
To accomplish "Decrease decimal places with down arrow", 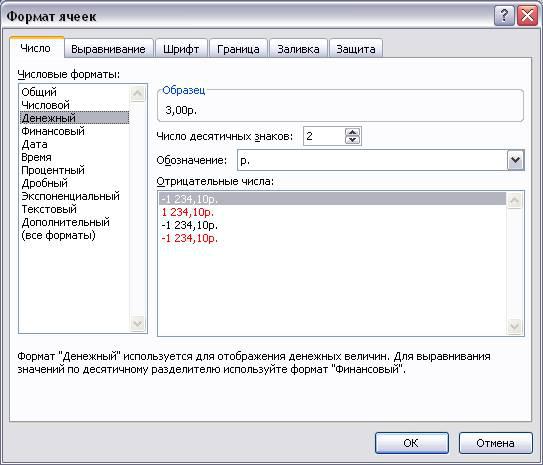I will tap(353, 140).
